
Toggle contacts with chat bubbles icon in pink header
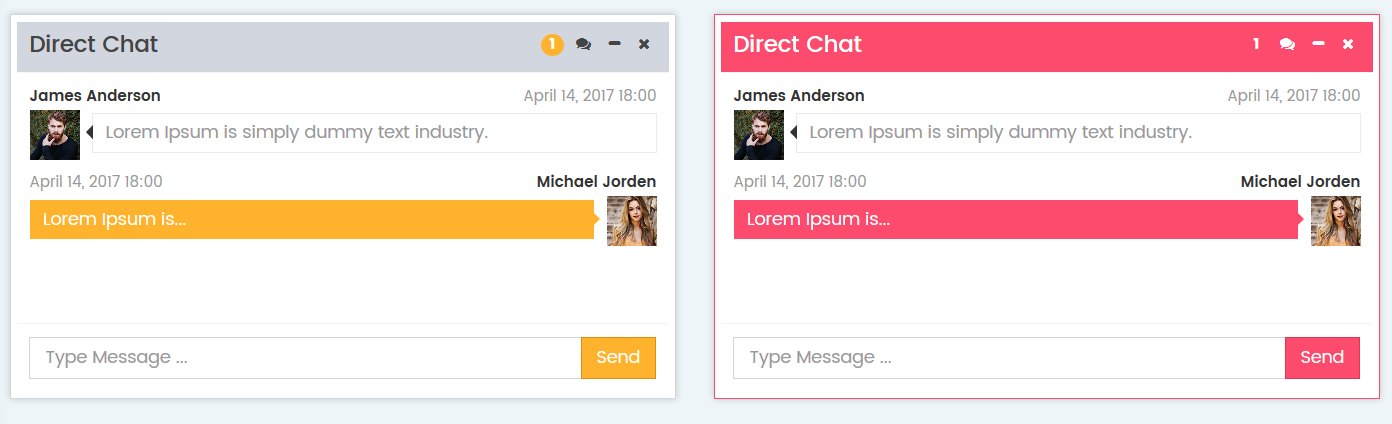pyautogui.click(x=1288, y=44)
